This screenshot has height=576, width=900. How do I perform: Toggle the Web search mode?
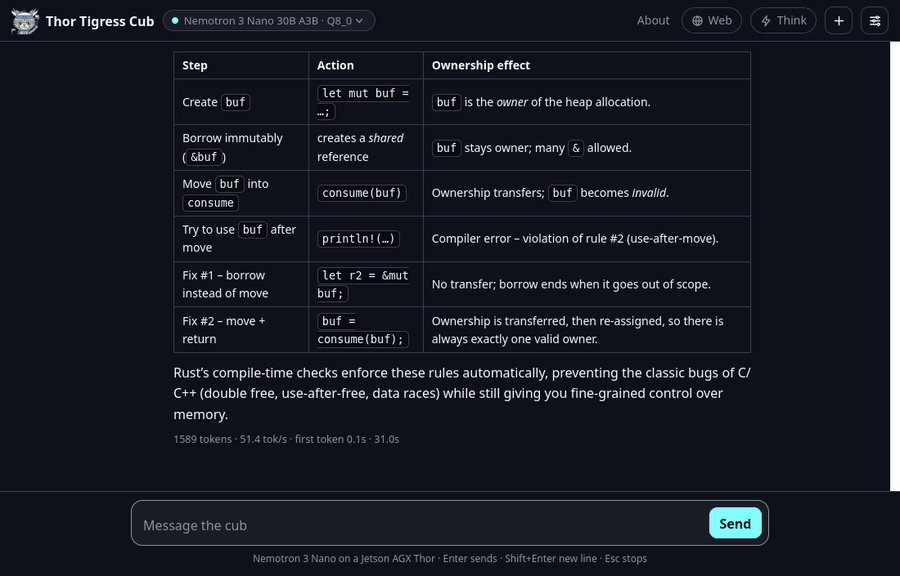click(711, 21)
